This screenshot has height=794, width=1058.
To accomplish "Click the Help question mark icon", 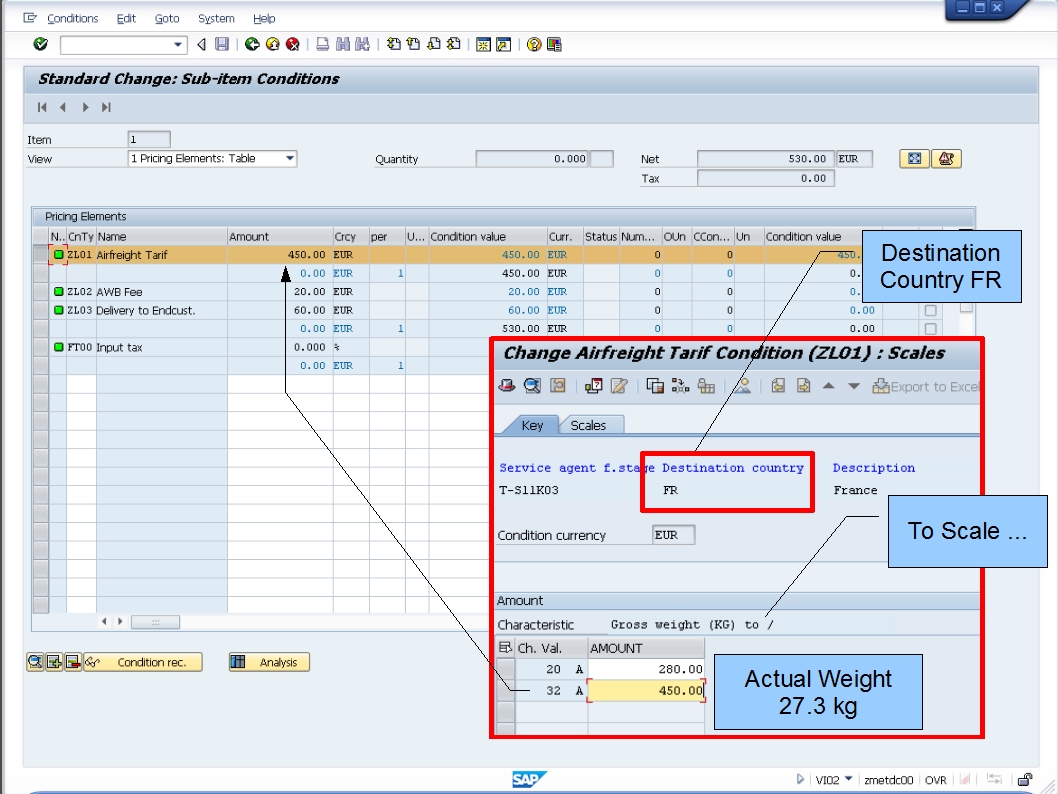I will tap(533, 44).
